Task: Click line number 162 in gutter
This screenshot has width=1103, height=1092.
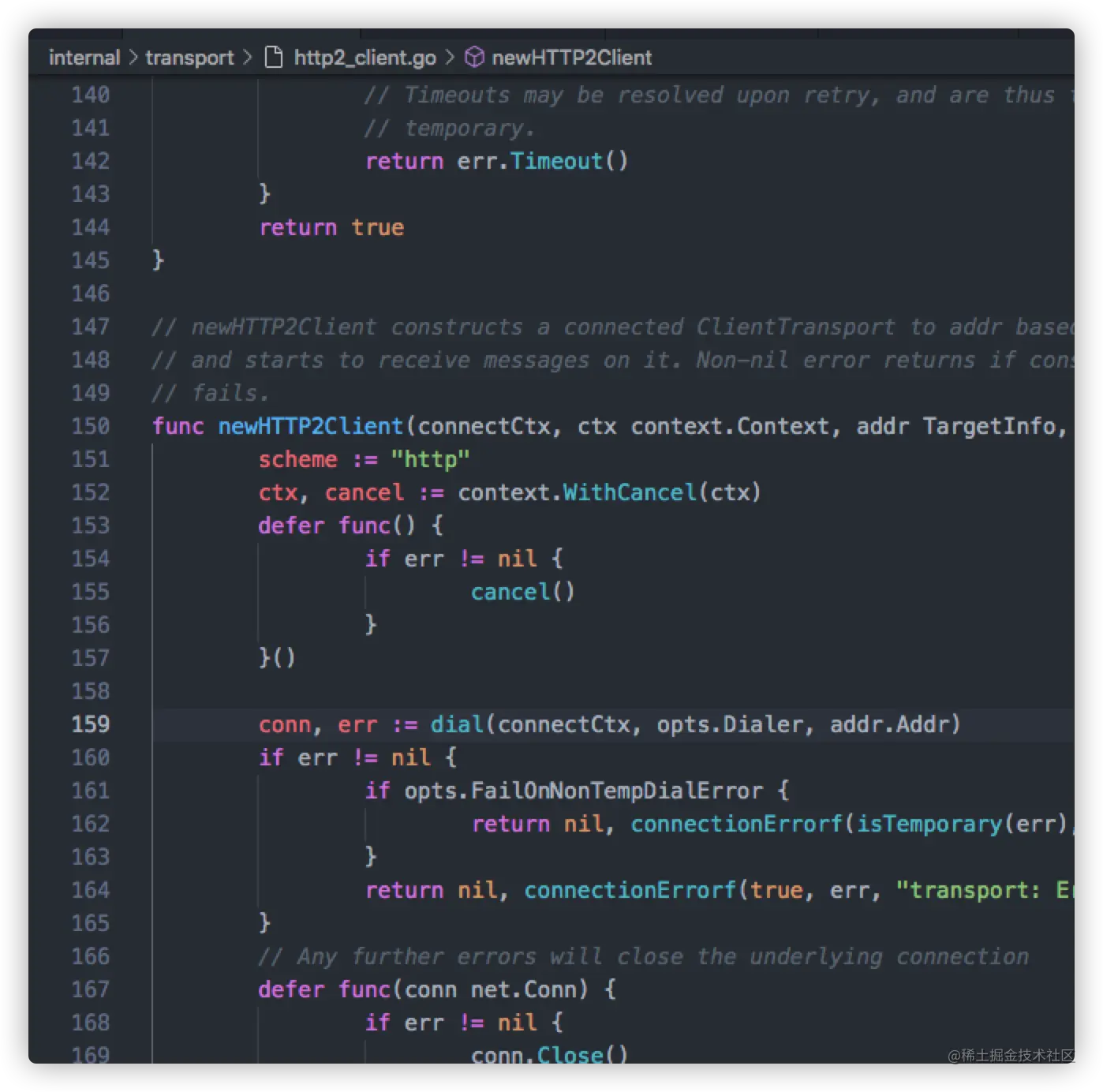Action: (91, 824)
